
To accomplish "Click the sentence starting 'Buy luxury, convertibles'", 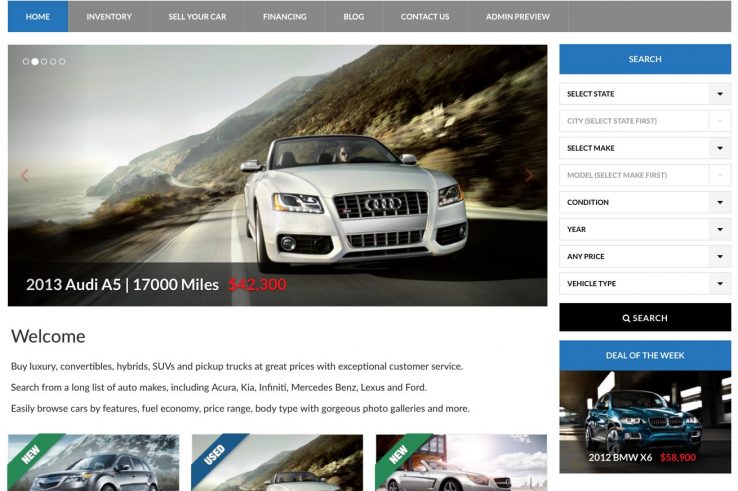I will coord(237,366).
